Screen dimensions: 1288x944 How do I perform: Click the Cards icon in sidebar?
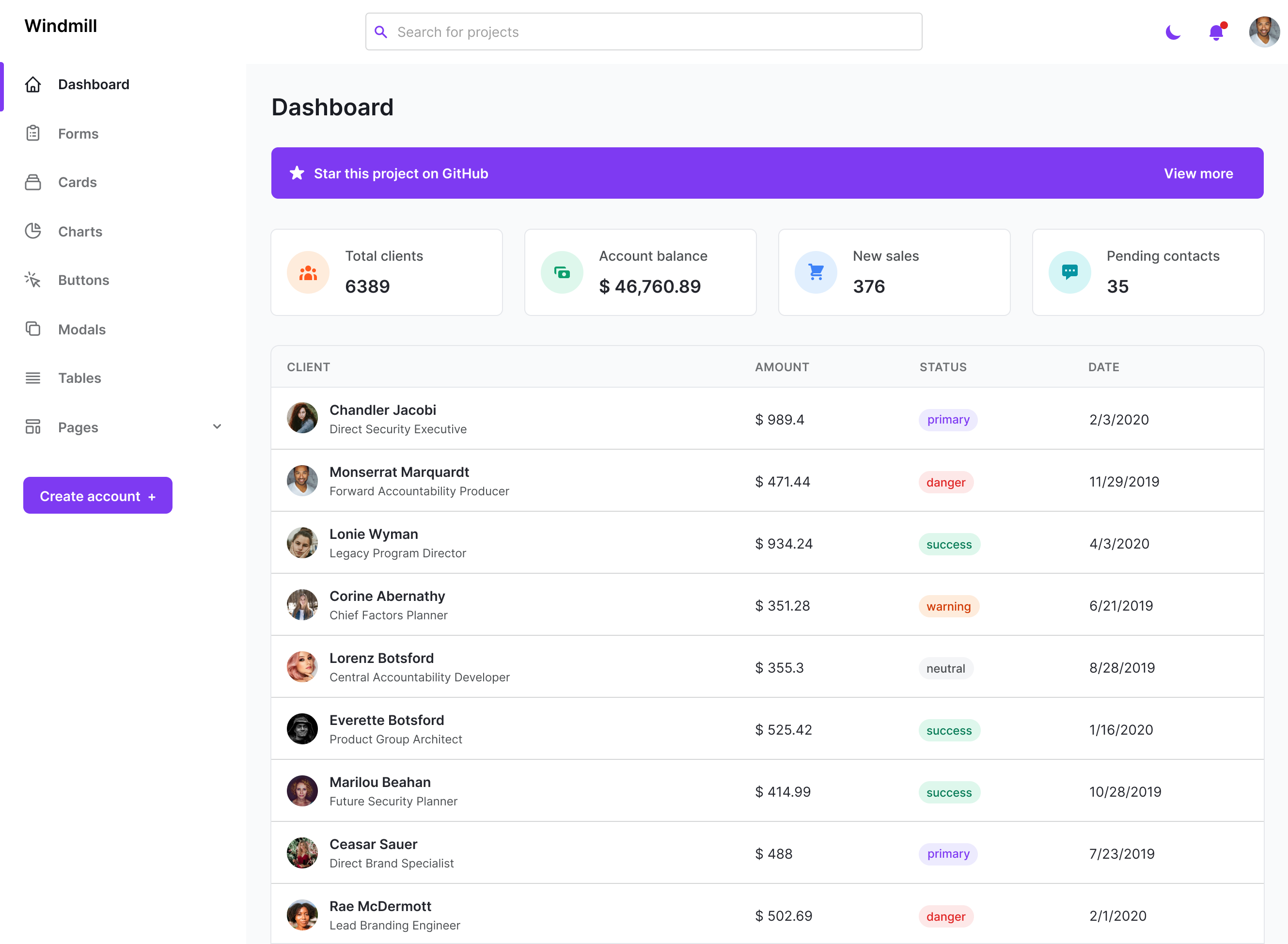click(x=33, y=182)
